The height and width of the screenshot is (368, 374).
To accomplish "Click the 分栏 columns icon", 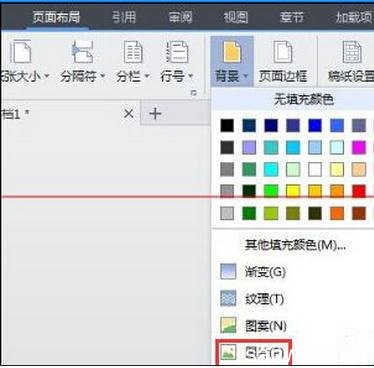I will [133, 52].
